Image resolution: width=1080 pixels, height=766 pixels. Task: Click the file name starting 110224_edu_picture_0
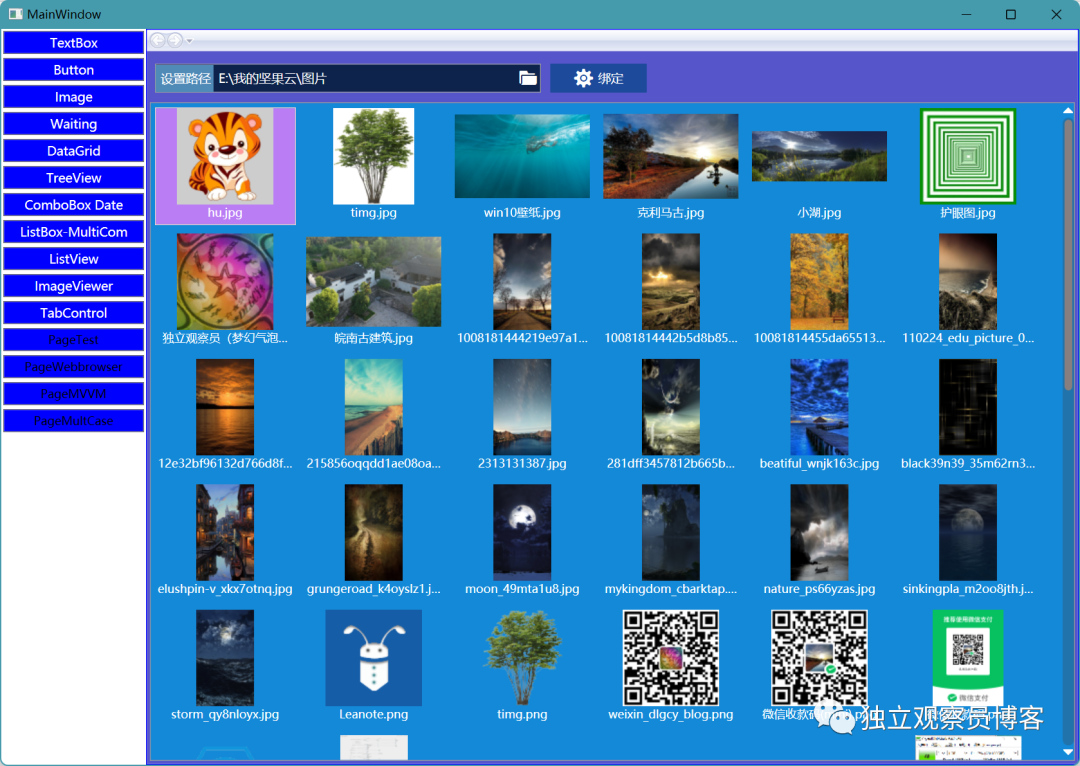point(968,338)
